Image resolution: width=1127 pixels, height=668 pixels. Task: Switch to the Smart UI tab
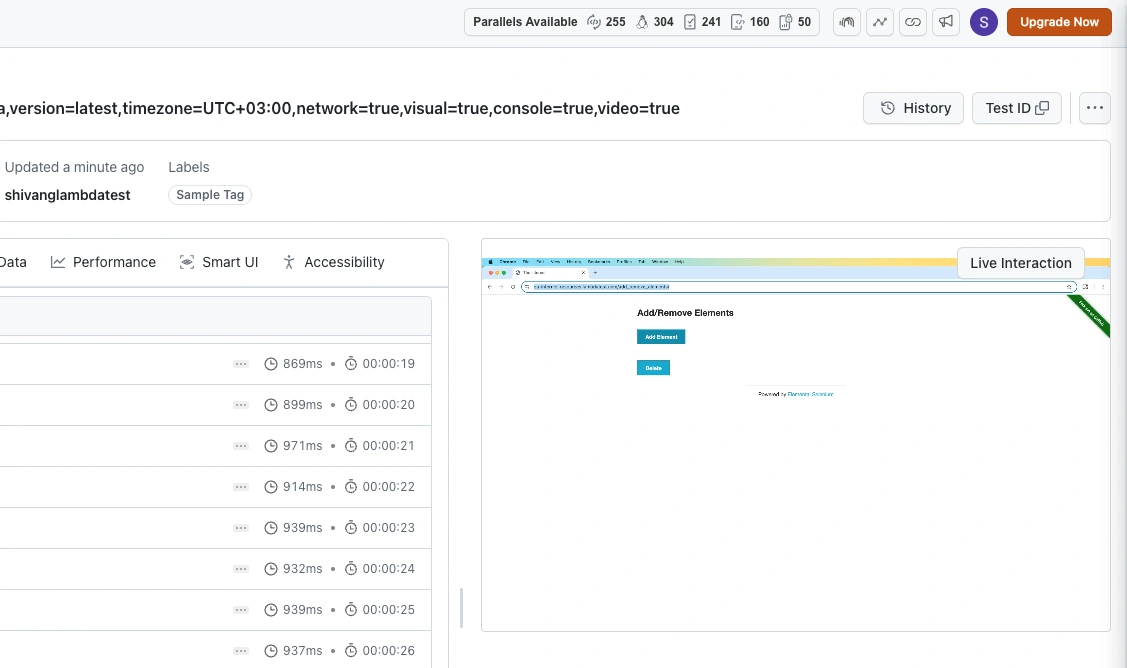[x=218, y=262]
